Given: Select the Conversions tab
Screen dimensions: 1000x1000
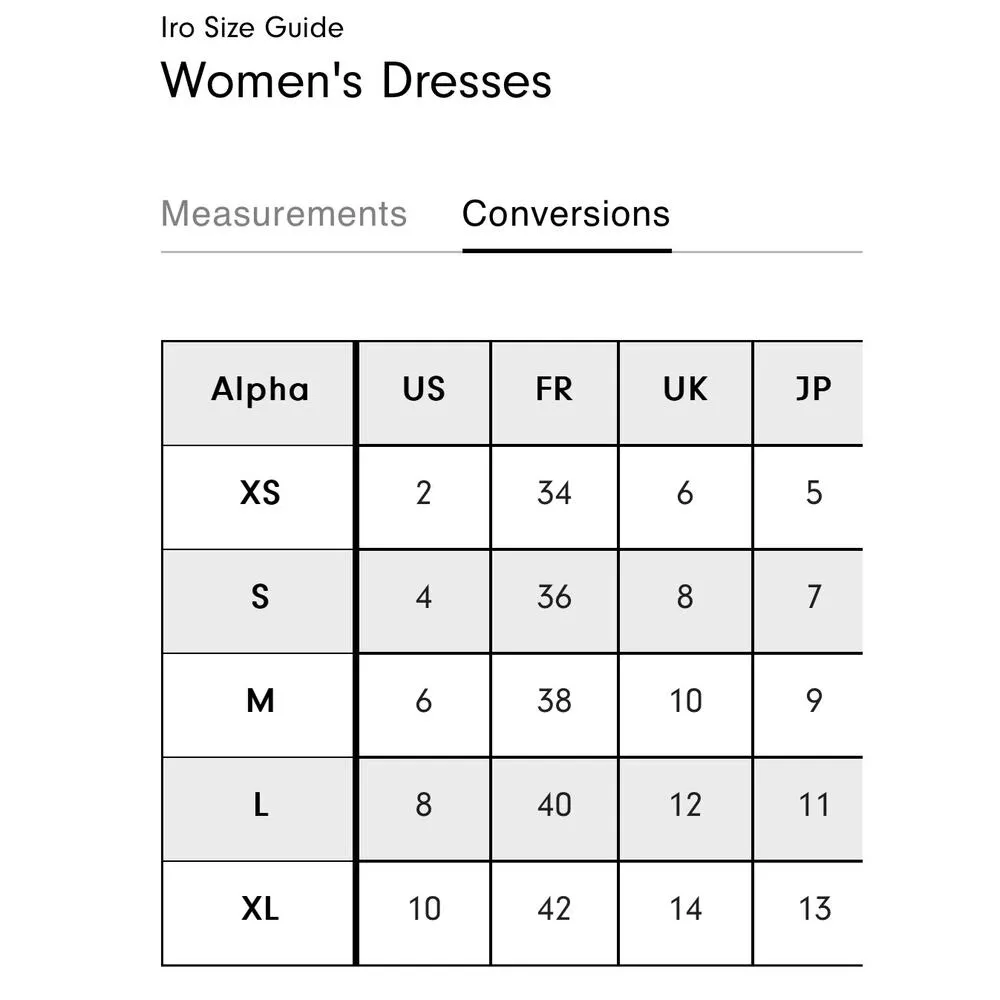Looking at the screenshot, I should click(566, 214).
